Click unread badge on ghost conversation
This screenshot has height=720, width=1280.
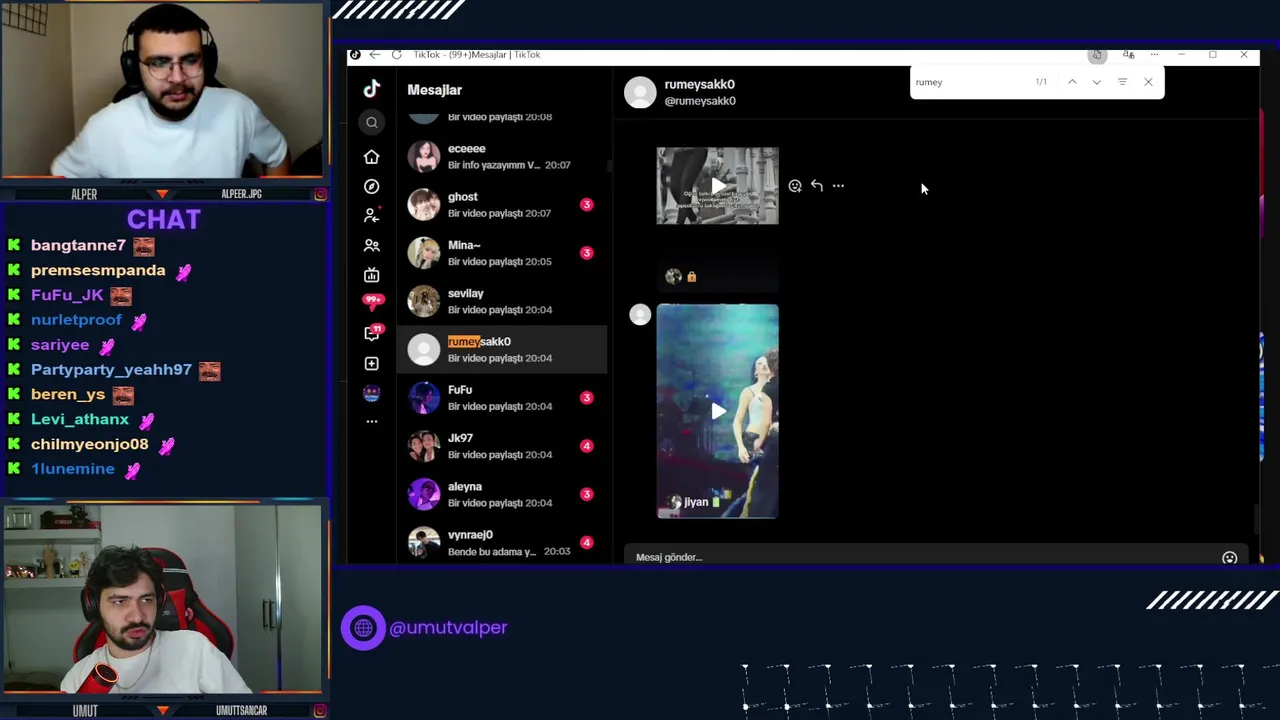click(x=587, y=205)
